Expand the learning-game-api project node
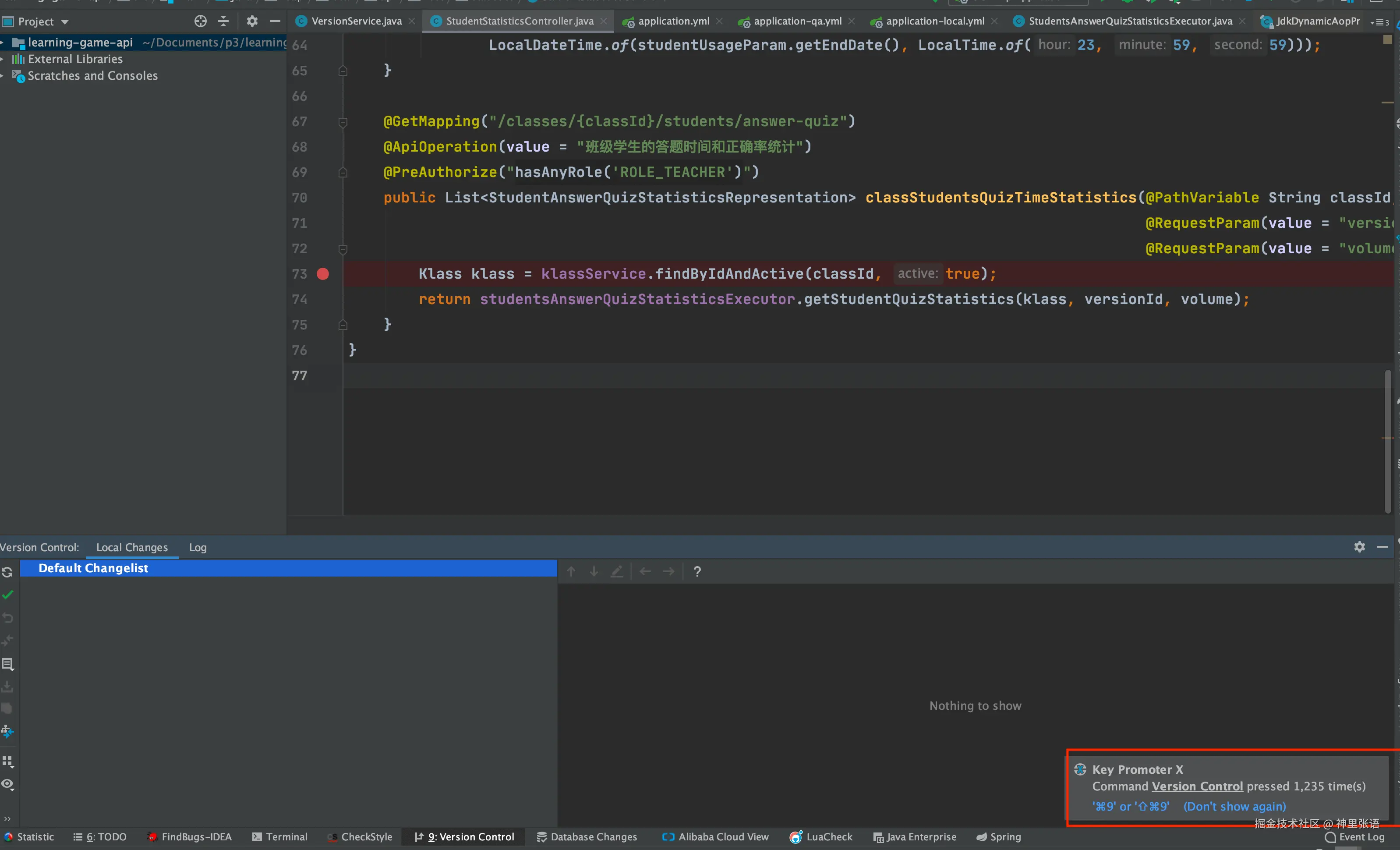1400x850 pixels. point(3,42)
